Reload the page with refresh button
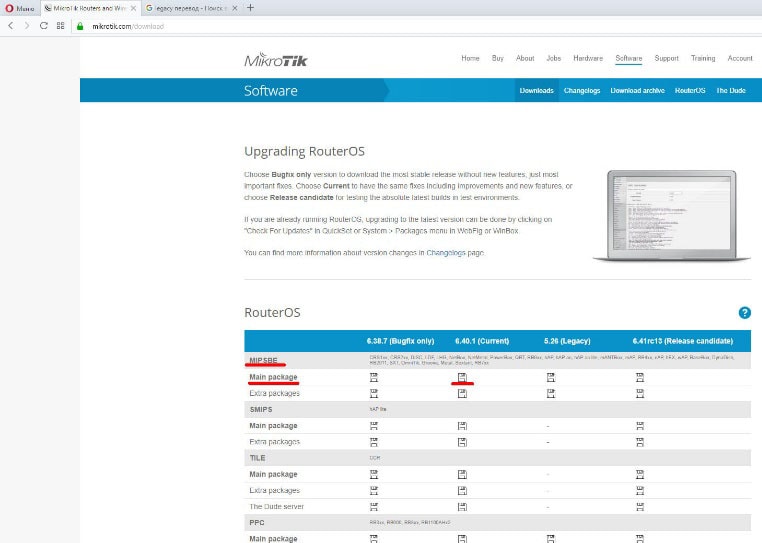762x543 pixels. coord(43,26)
